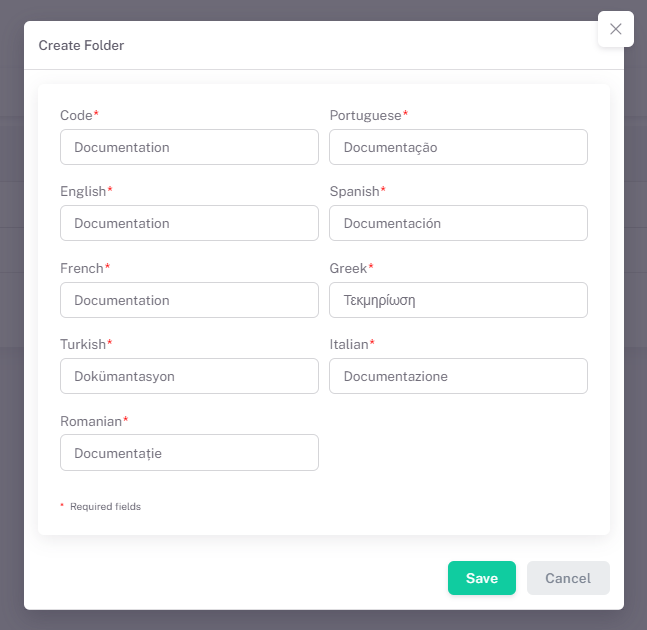The height and width of the screenshot is (630, 647).
Task: Select the French input box
Action: [189, 300]
